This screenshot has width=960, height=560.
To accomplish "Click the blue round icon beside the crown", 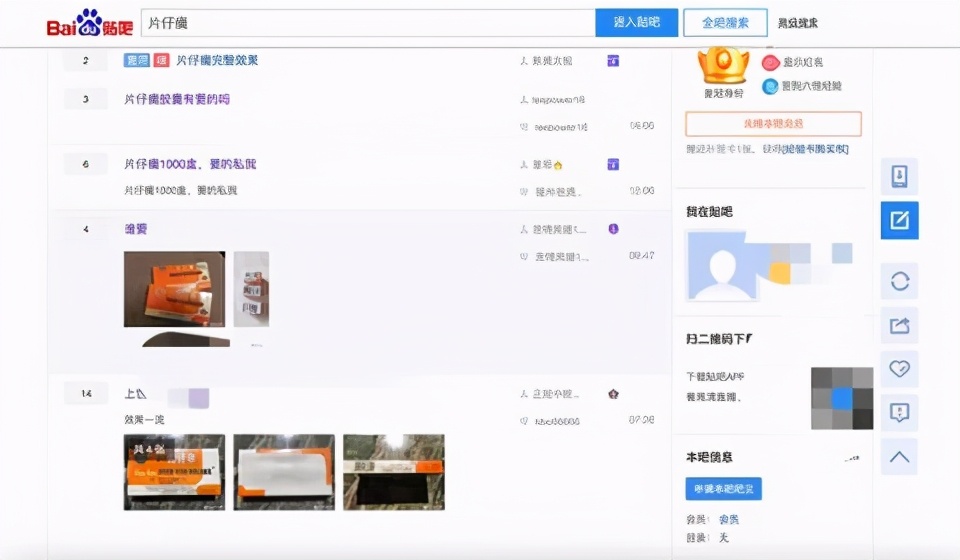I will [x=770, y=86].
